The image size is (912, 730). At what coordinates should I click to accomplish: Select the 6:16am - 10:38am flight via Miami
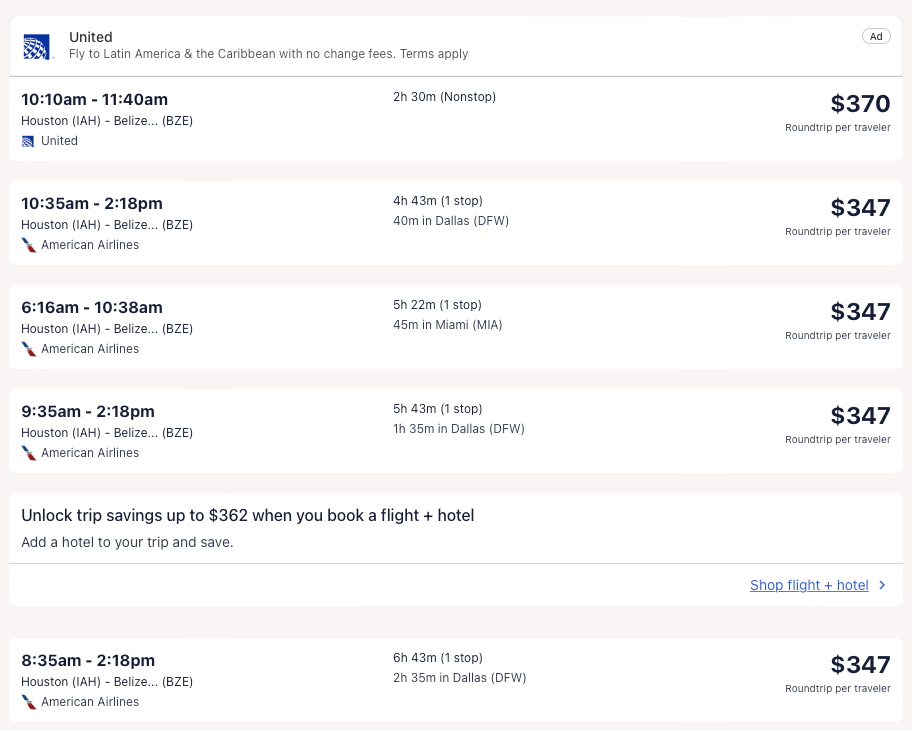tap(91, 308)
